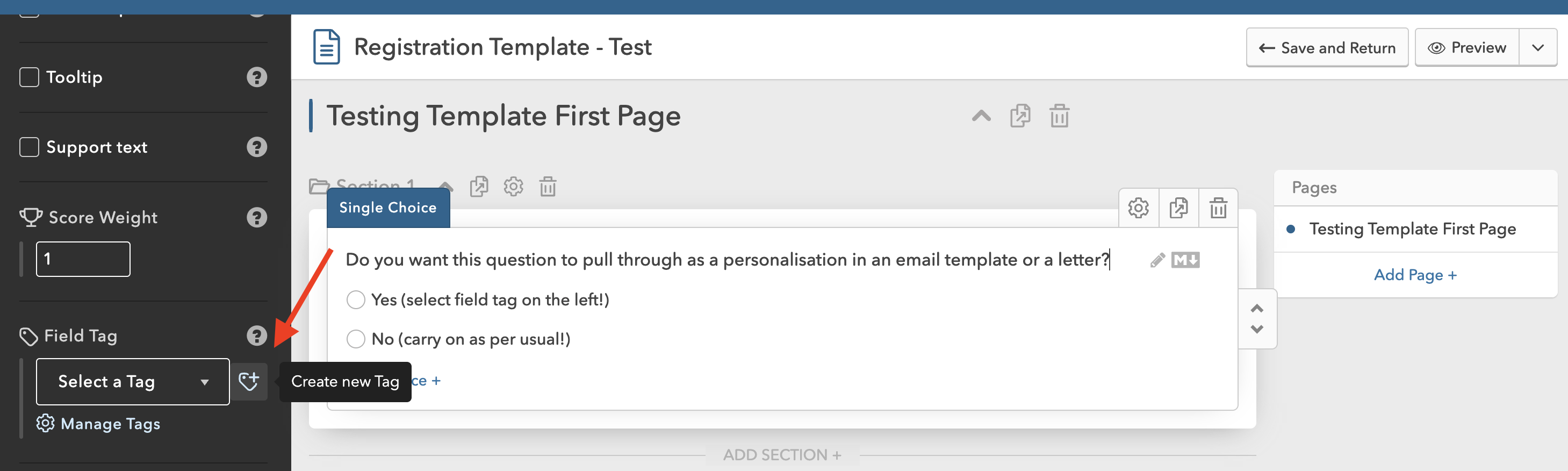Expand the Preview options arrow

tap(1537, 48)
